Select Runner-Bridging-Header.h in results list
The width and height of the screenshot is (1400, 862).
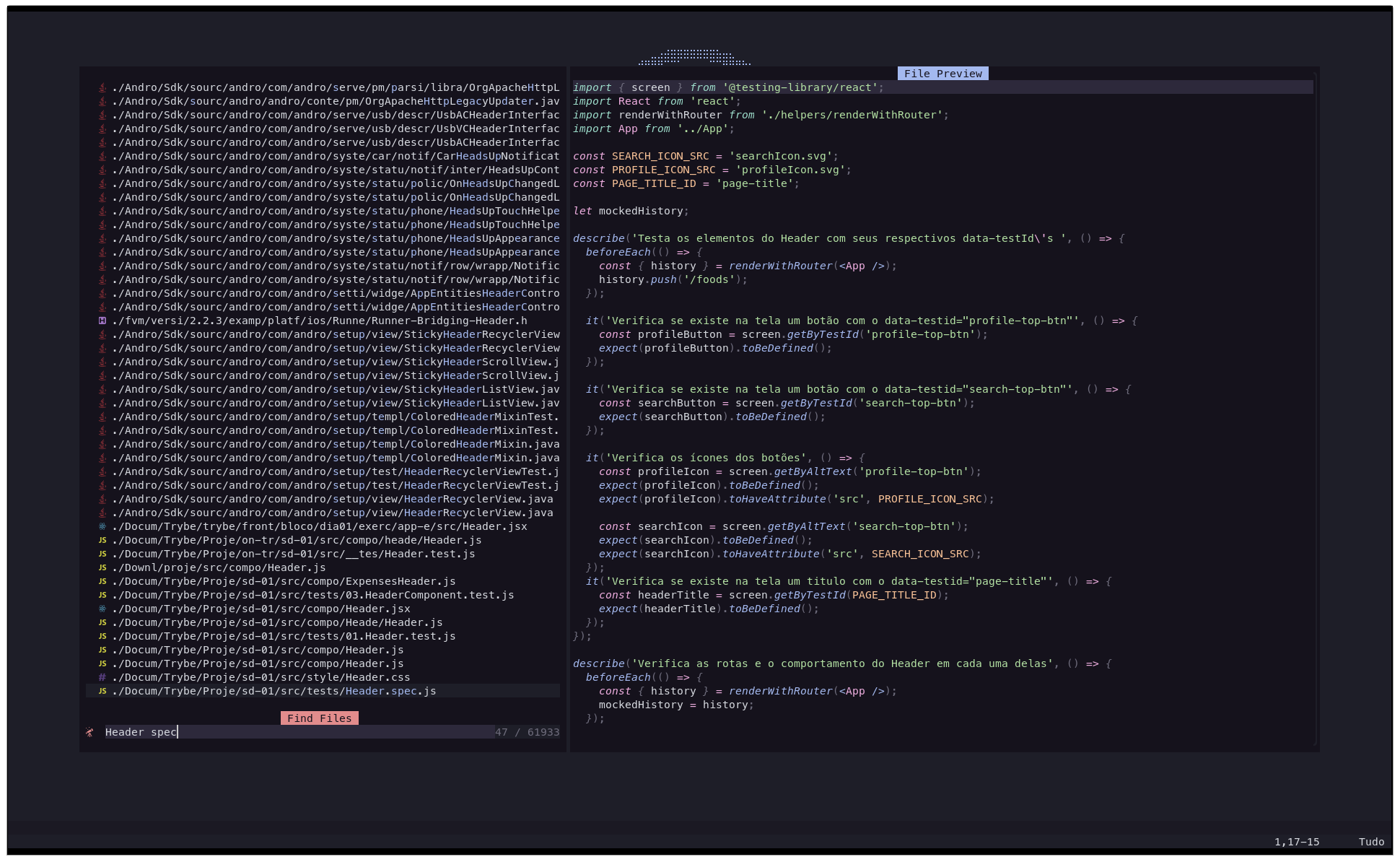tap(319, 321)
